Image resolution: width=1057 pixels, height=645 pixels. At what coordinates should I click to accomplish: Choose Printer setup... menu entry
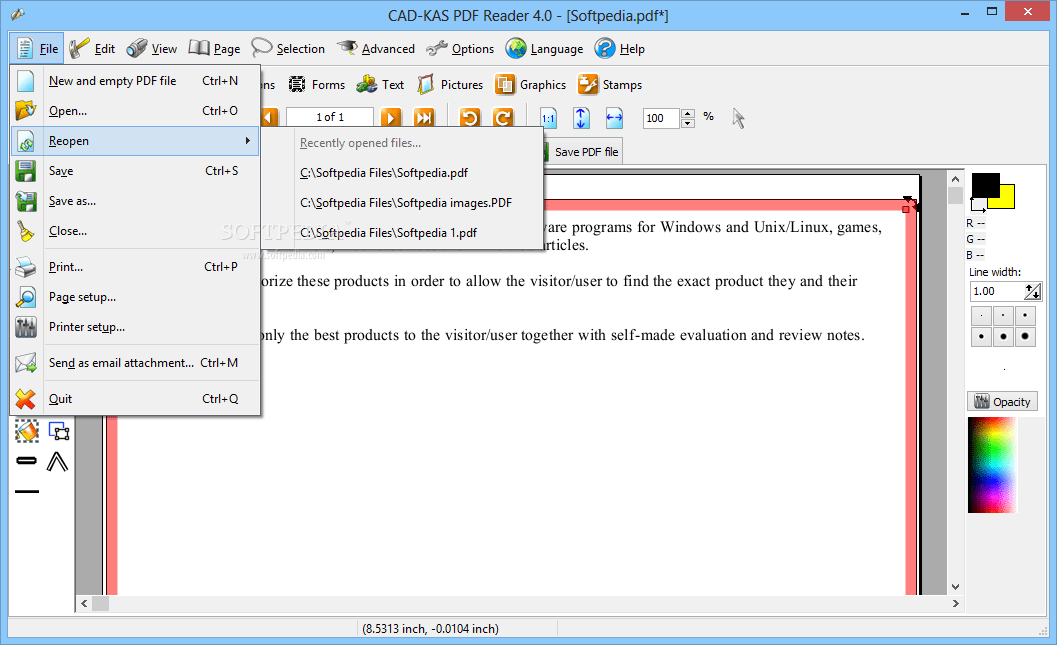135,327
